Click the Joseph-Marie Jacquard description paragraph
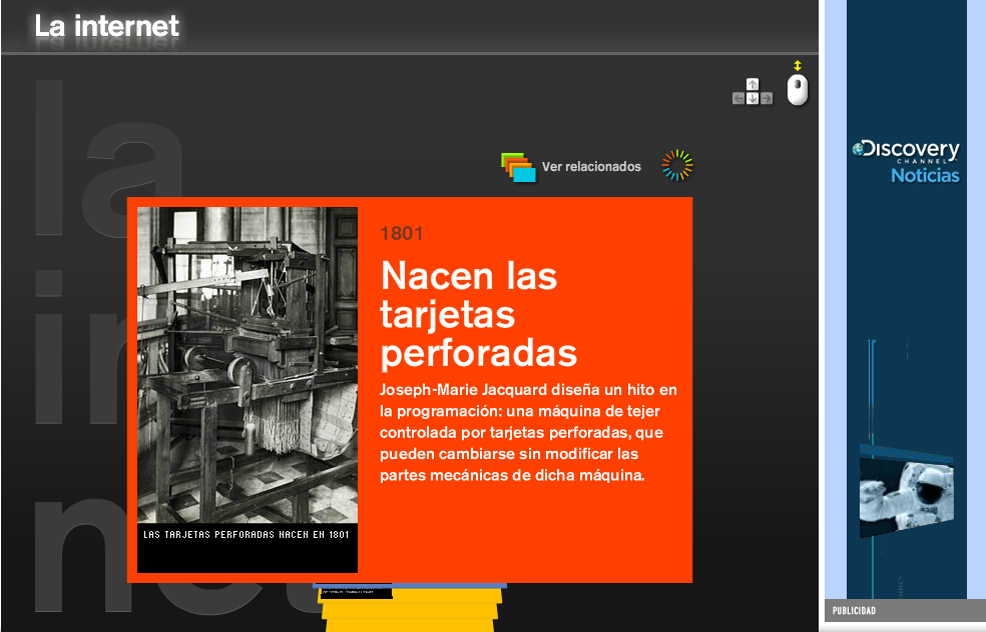 click(x=529, y=431)
